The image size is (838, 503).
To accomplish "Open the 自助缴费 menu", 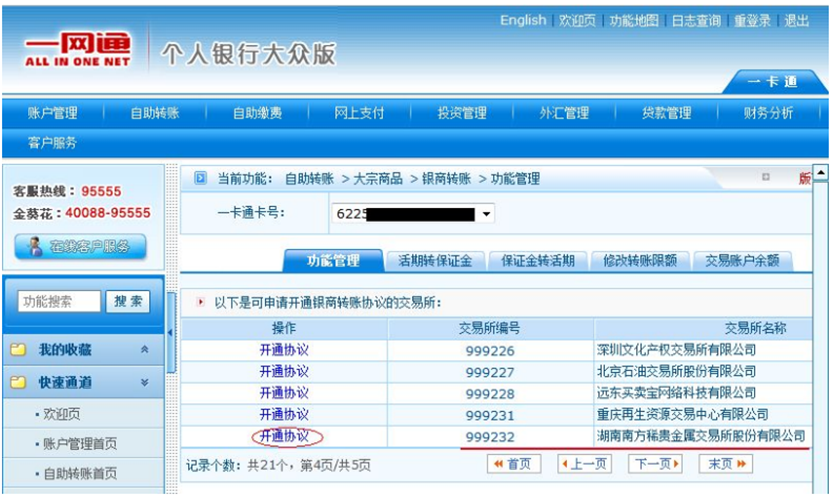I will [257, 113].
